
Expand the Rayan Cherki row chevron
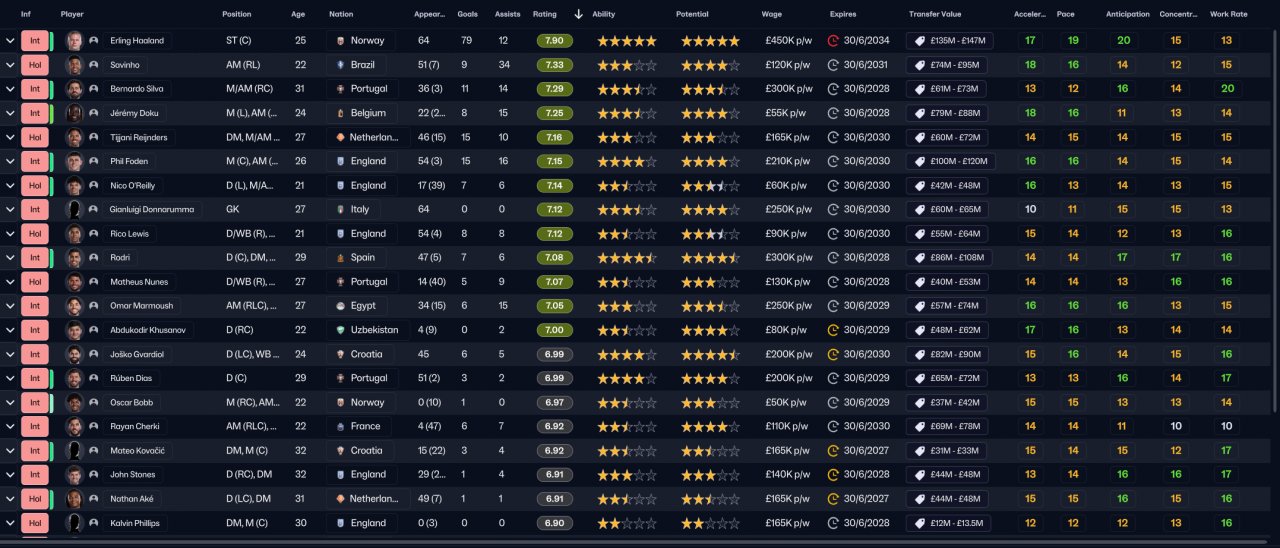(x=10, y=426)
